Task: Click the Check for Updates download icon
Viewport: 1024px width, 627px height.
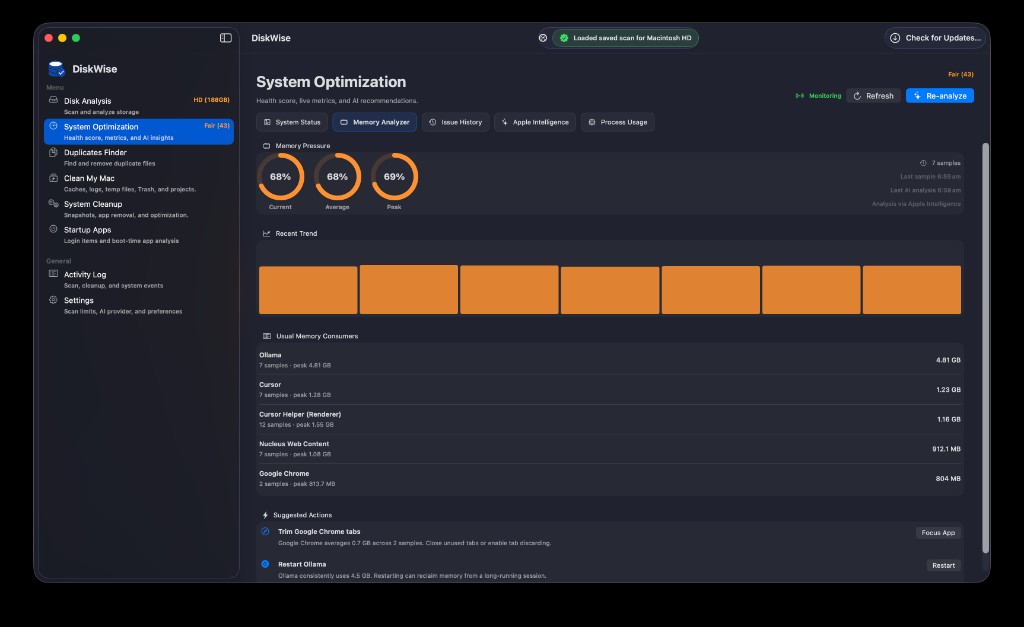Action: pos(895,38)
